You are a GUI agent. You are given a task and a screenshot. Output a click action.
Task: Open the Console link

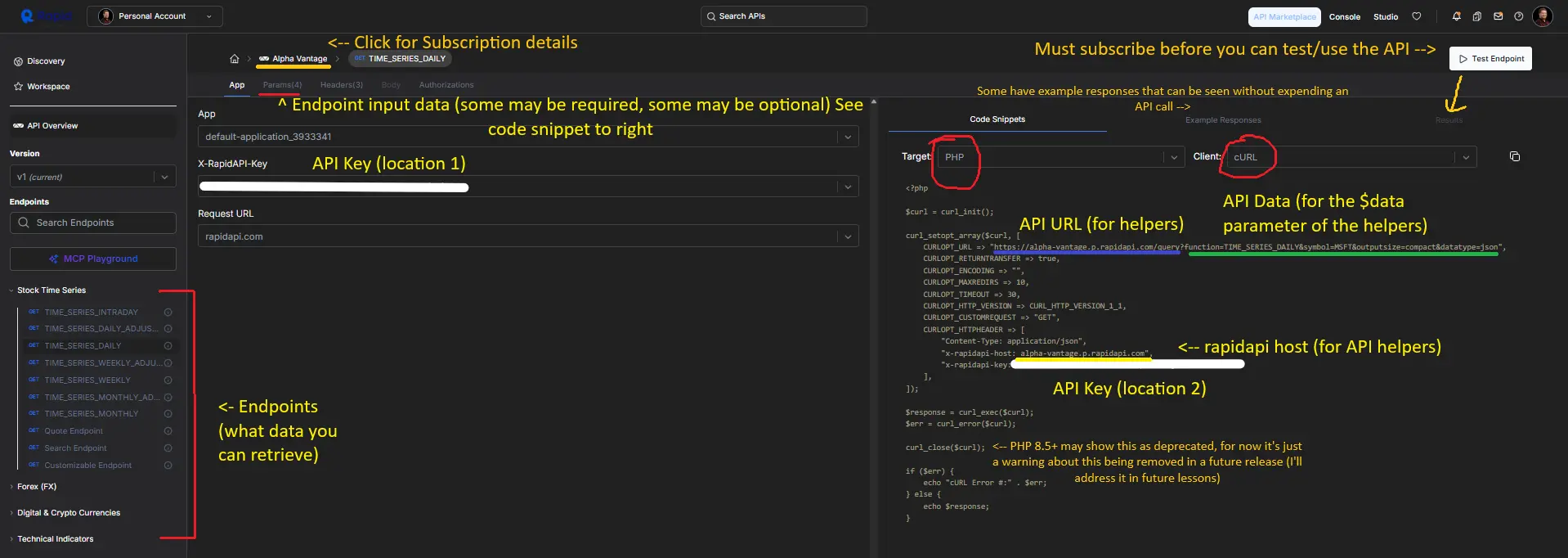tap(1344, 16)
